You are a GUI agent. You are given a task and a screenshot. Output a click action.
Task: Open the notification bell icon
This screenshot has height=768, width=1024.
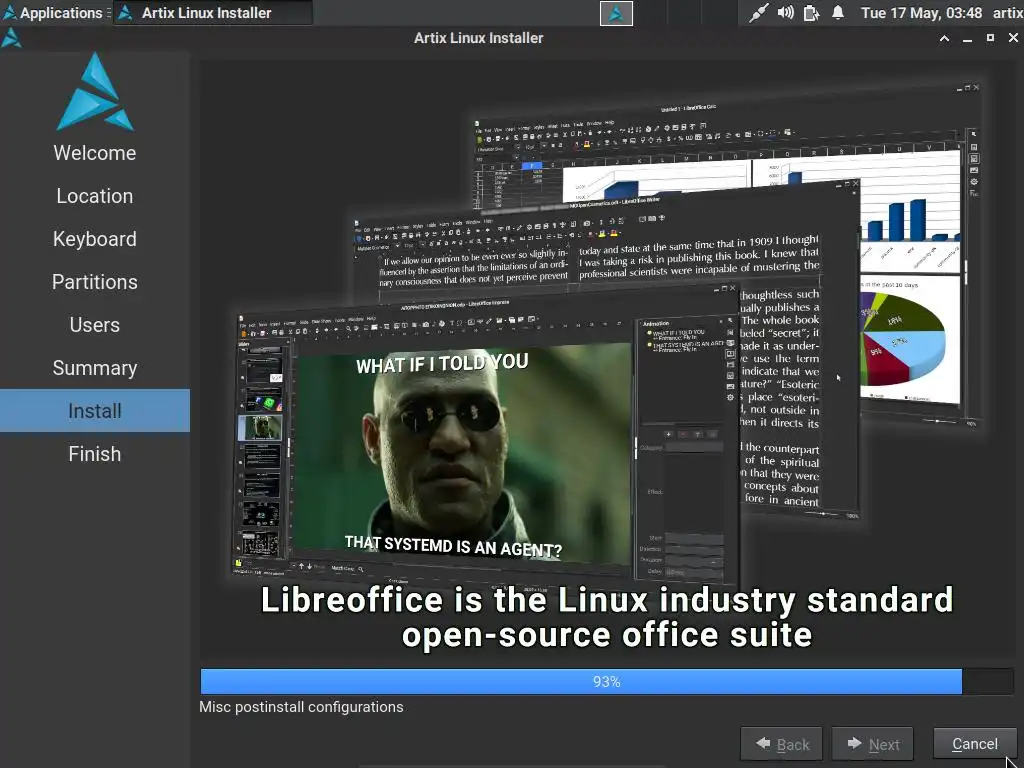[838, 12]
